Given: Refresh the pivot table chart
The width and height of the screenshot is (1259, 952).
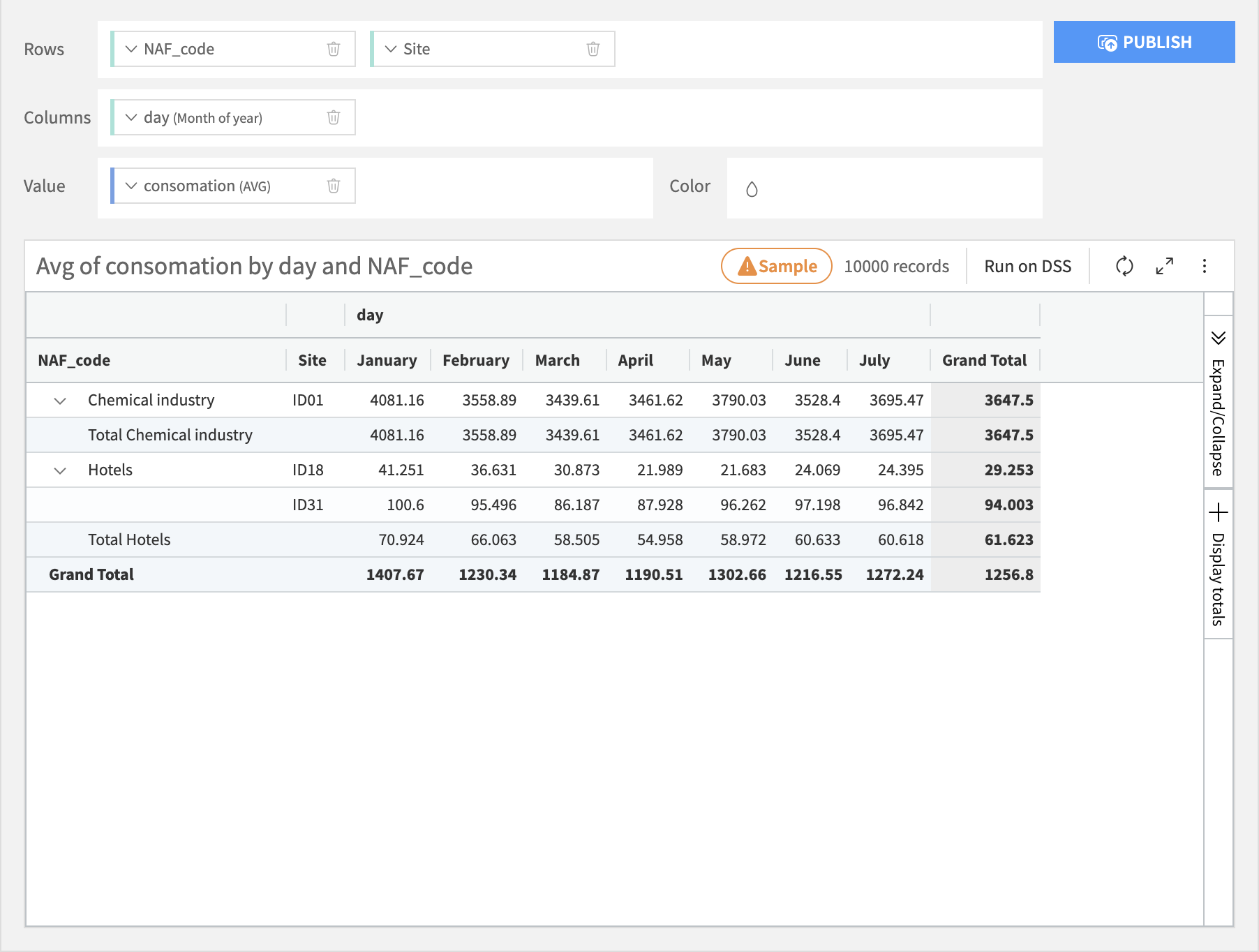Looking at the screenshot, I should pyautogui.click(x=1124, y=266).
